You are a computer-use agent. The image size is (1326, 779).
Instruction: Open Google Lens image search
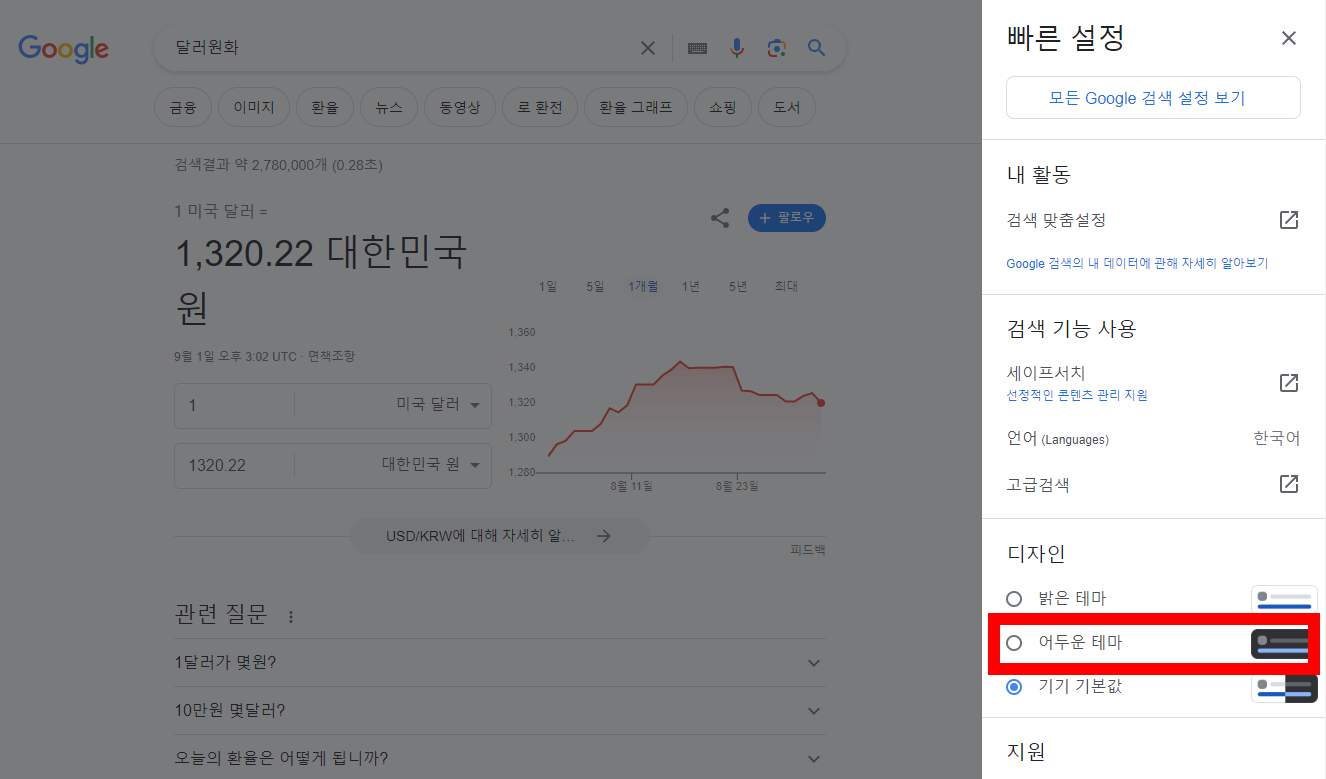(777, 48)
